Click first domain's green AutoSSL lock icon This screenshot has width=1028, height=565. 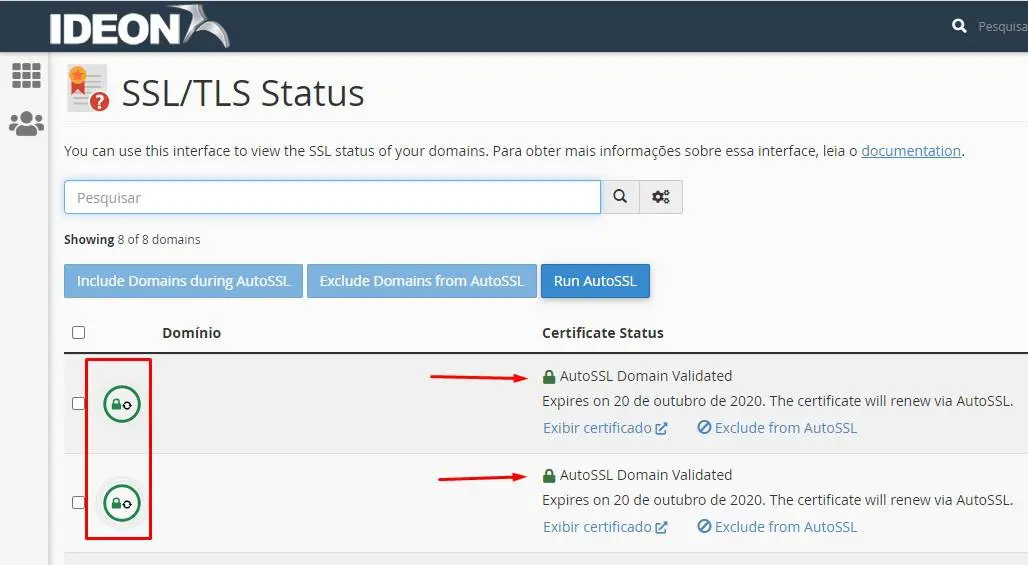(122, 404)
